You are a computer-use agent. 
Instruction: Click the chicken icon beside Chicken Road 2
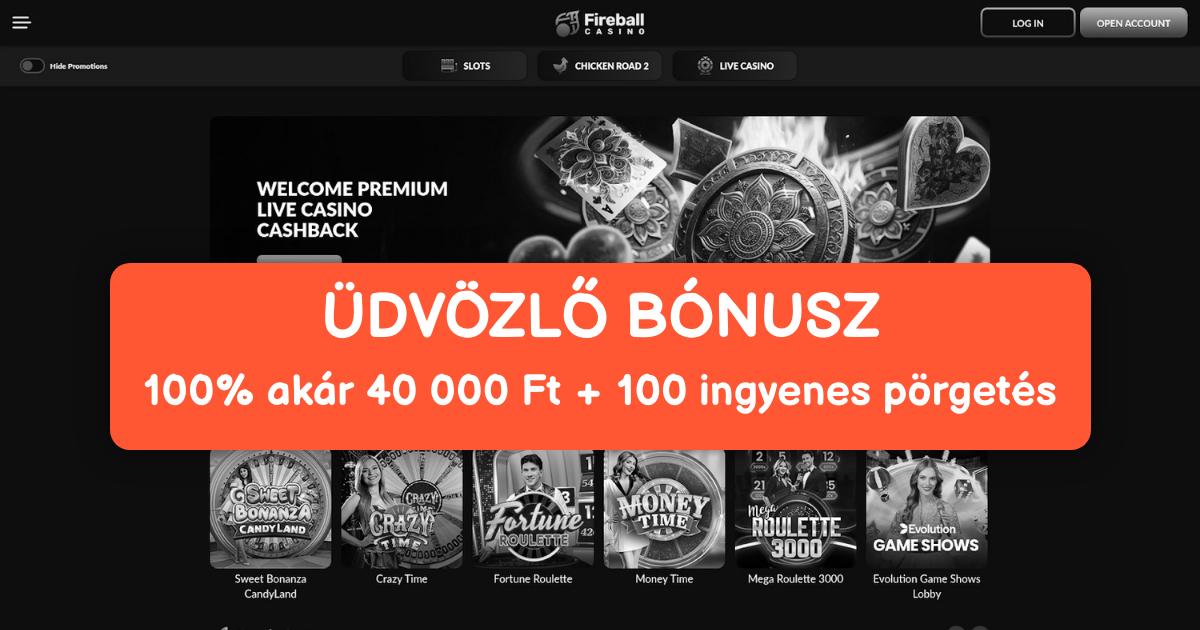[x=560, y=66]
